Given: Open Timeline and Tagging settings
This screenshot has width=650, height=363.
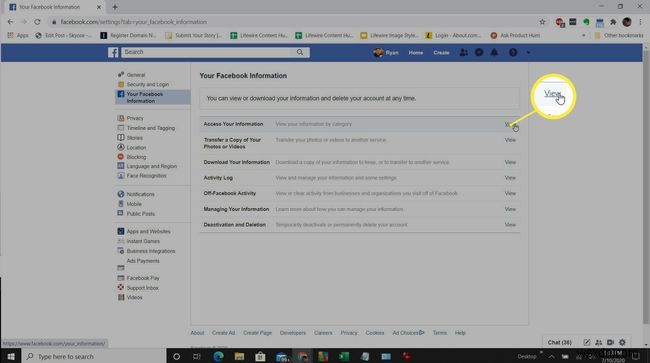Looking at the screenshot, I should (x=150, y=128).
